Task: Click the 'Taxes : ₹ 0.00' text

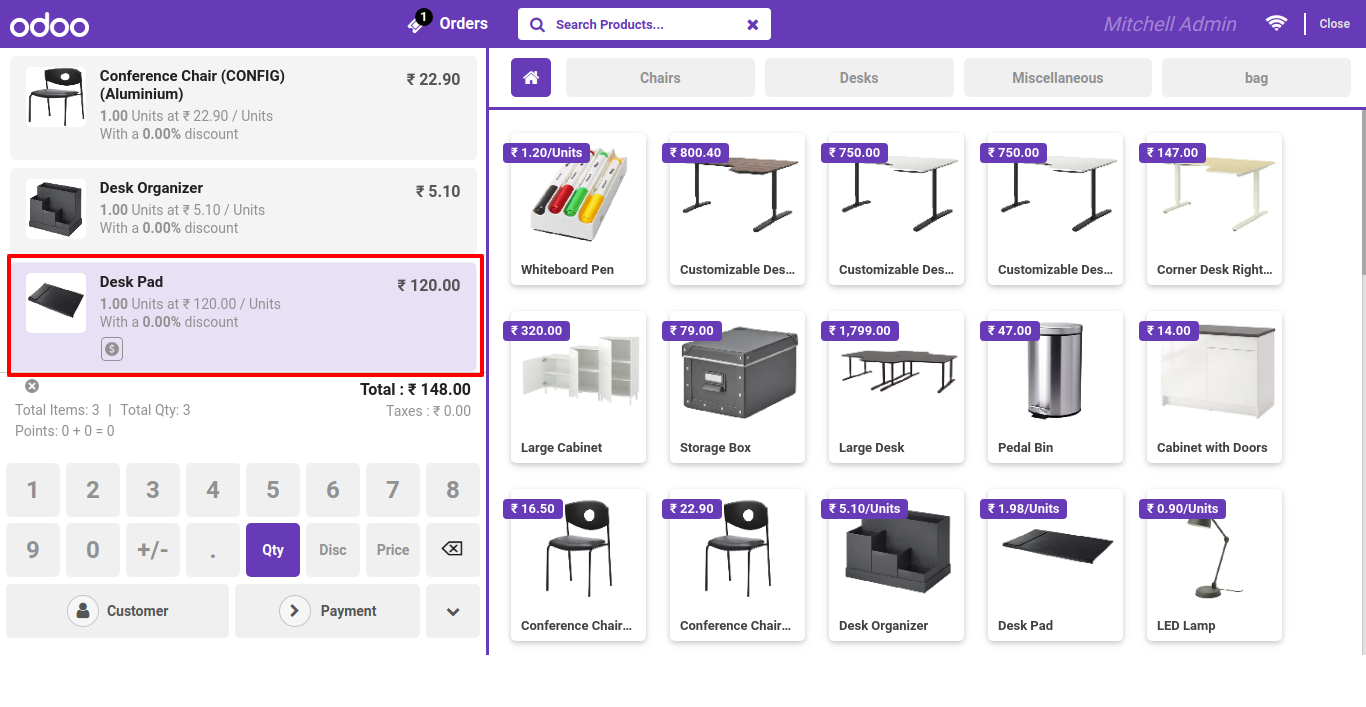Action: pos(428,411)
